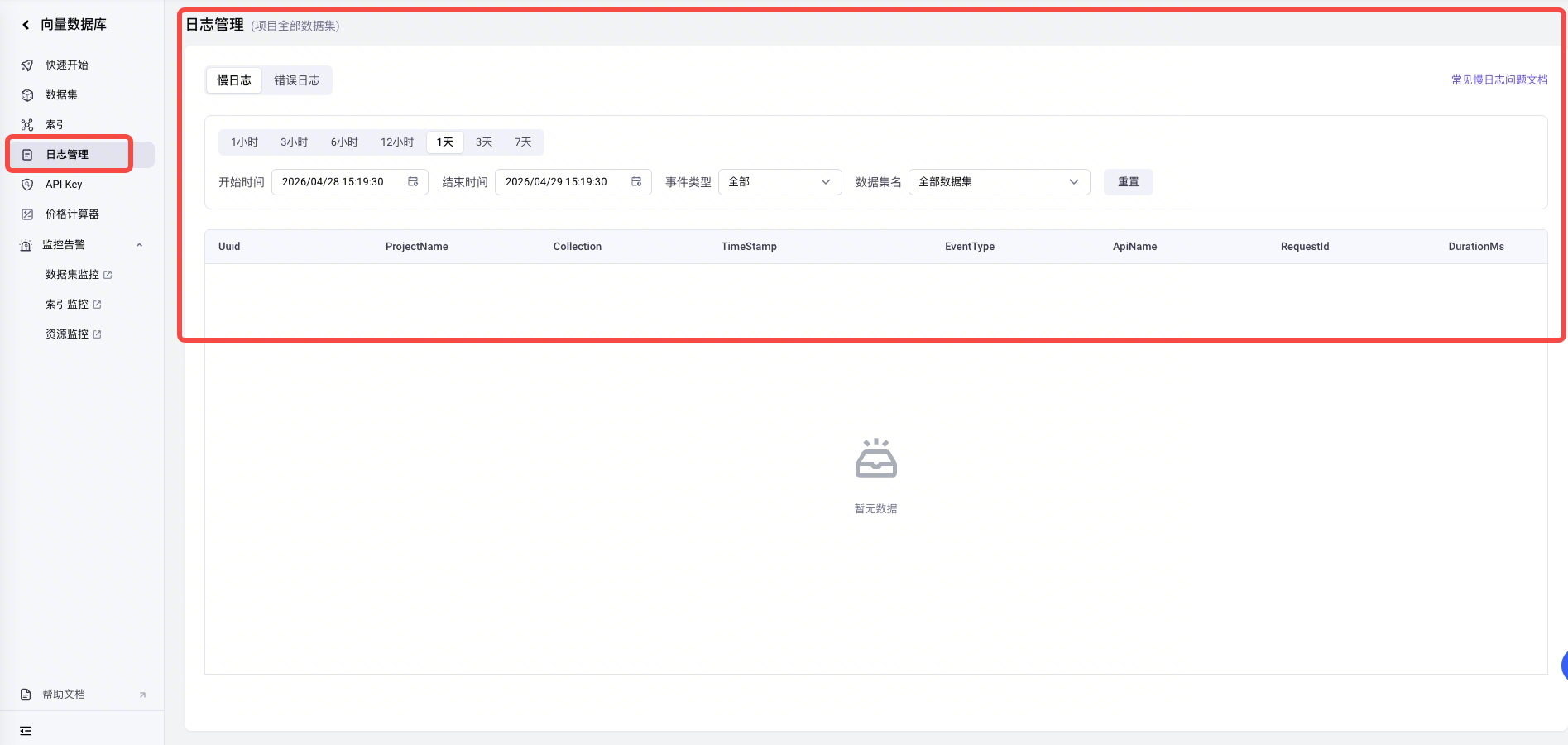Viewport: 1568px width, 745px height.
Task: Select the 7天 time range
Action: click(523, 142)
